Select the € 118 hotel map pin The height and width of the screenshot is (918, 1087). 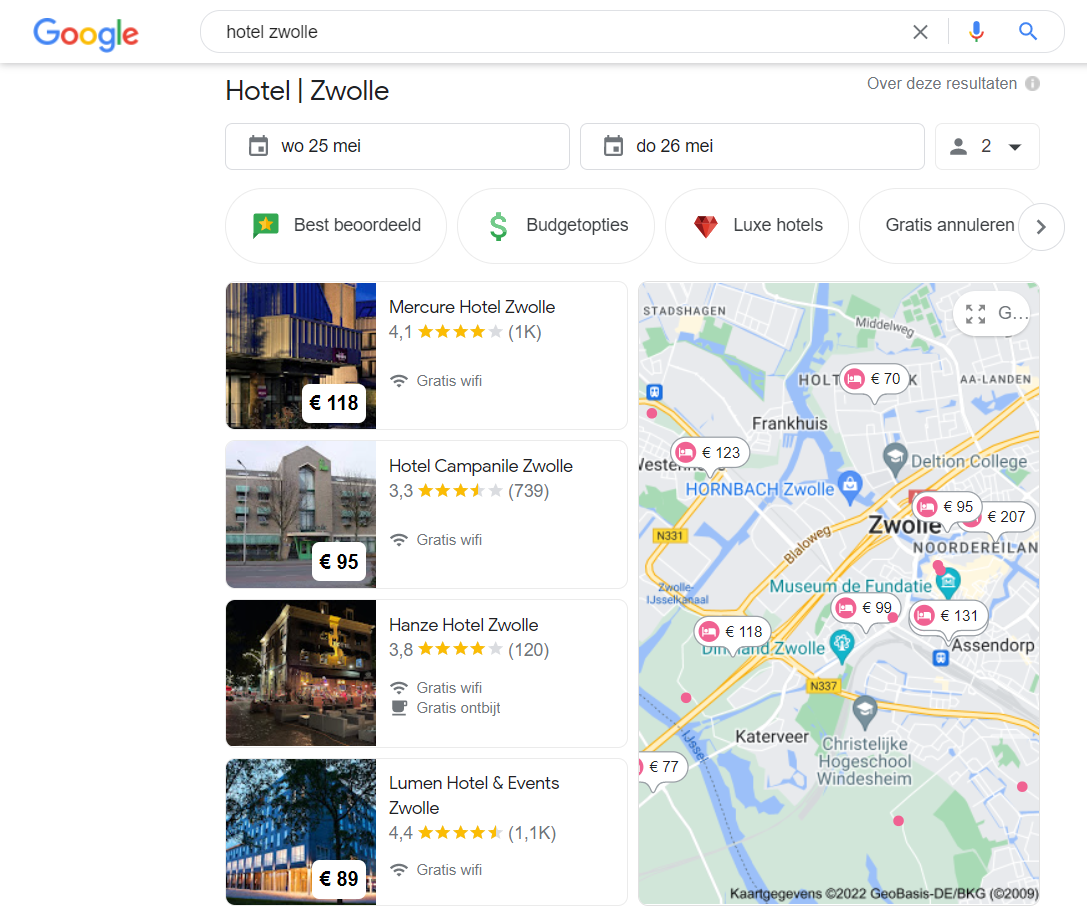(x=733, y=632)
